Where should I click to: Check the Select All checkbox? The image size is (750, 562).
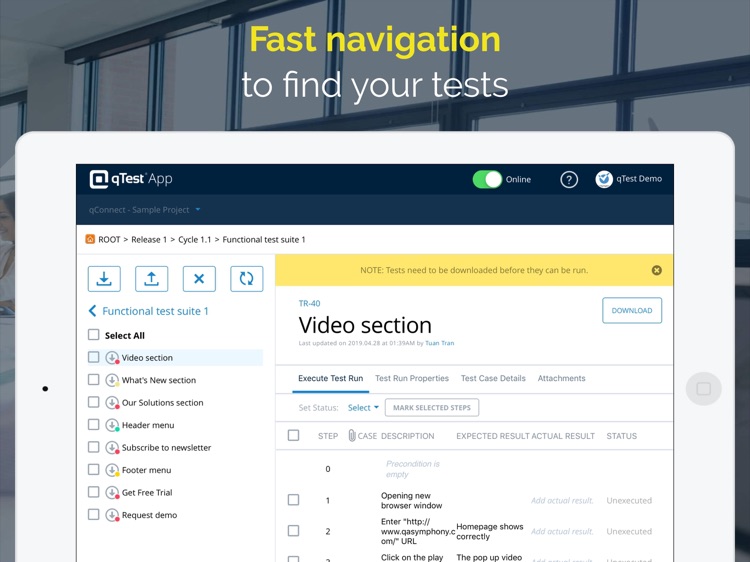coord(94,335)
